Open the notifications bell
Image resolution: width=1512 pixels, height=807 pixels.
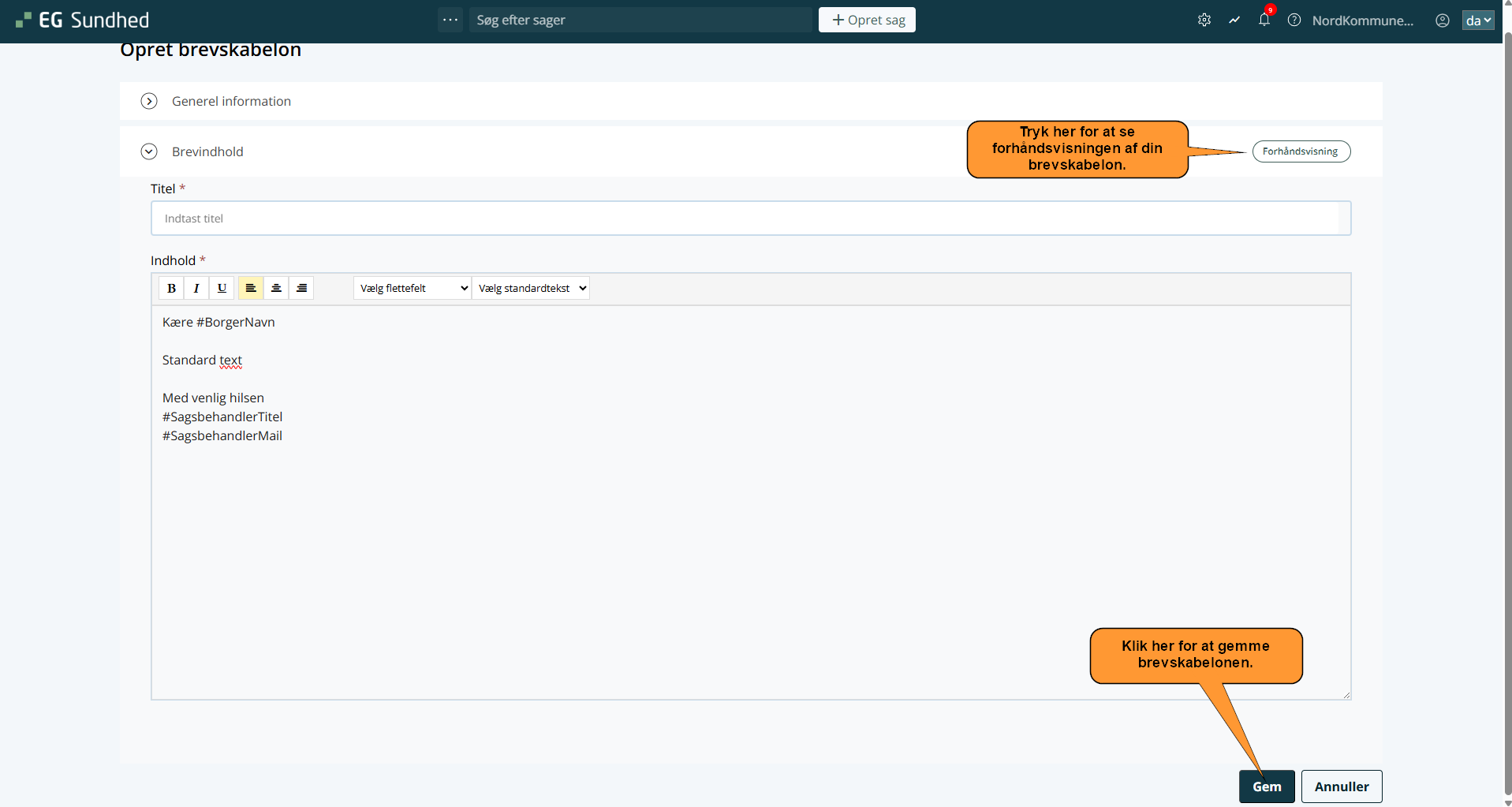point(1264,21)
